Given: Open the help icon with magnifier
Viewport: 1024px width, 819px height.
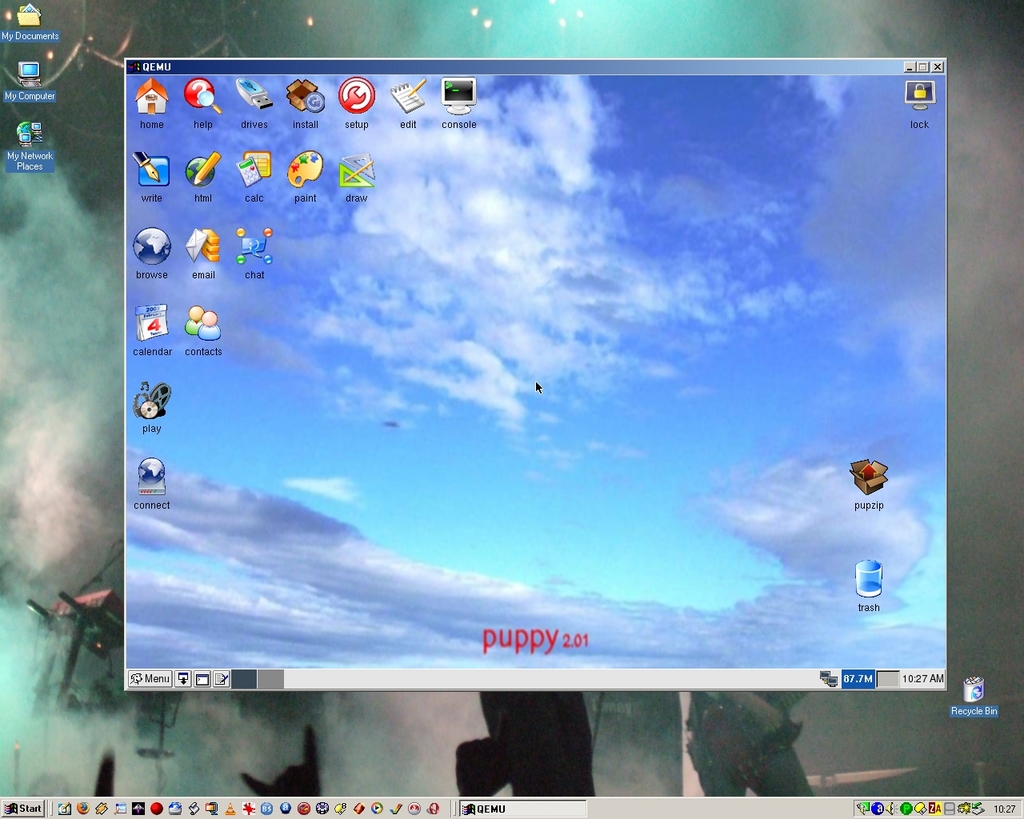Looking at the screenshot, I should pyautogui.click(x=202, y=103).
